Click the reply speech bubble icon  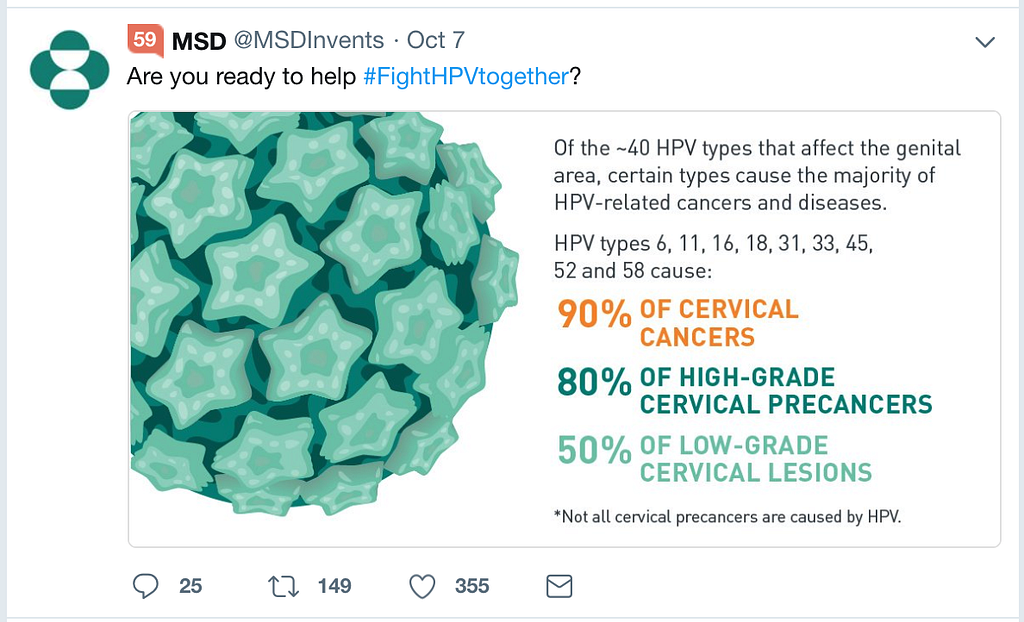pyautogui.click(x=145, y=586)
